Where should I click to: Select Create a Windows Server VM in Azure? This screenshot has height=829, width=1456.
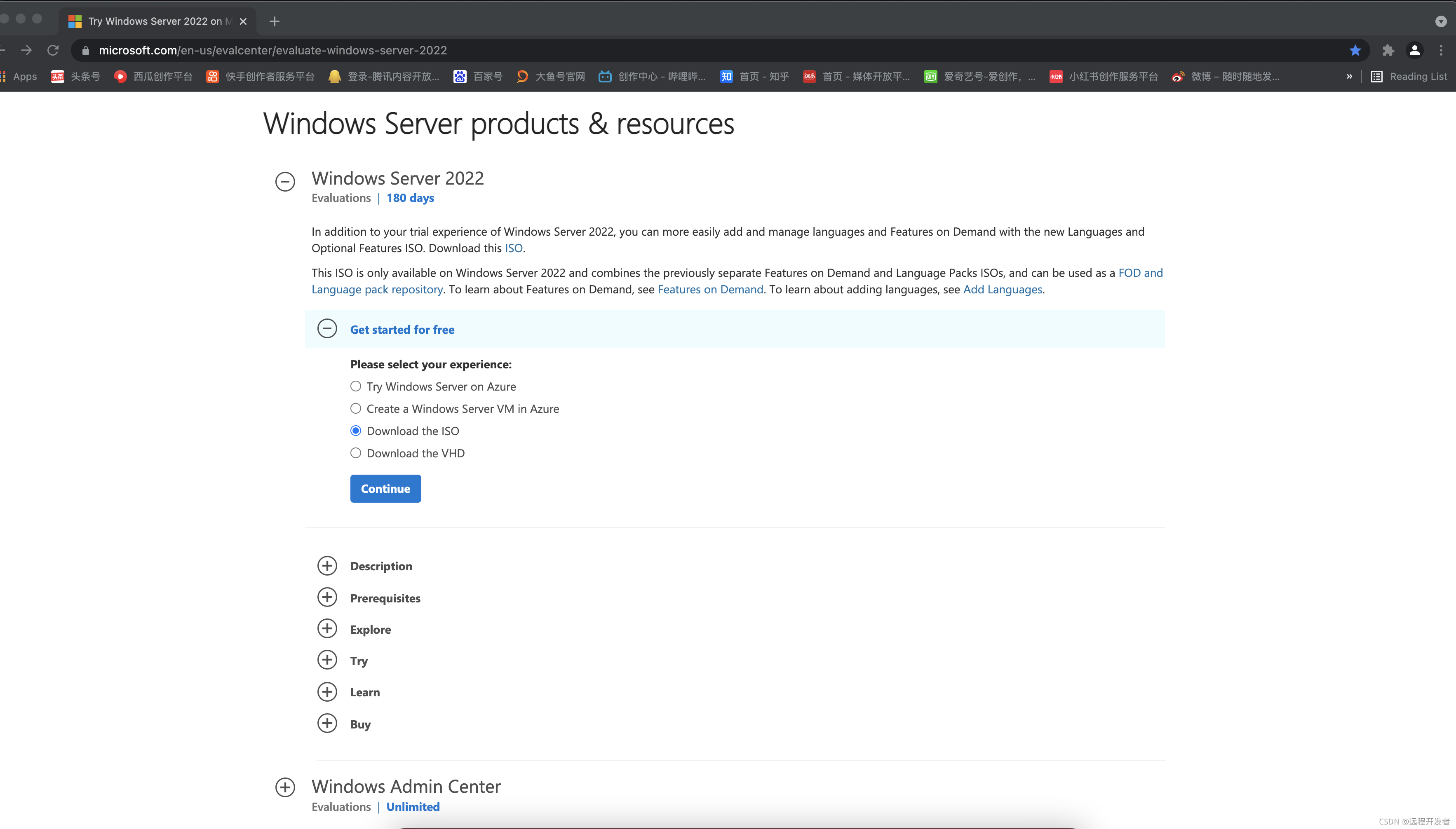click(x=355, y=409)
